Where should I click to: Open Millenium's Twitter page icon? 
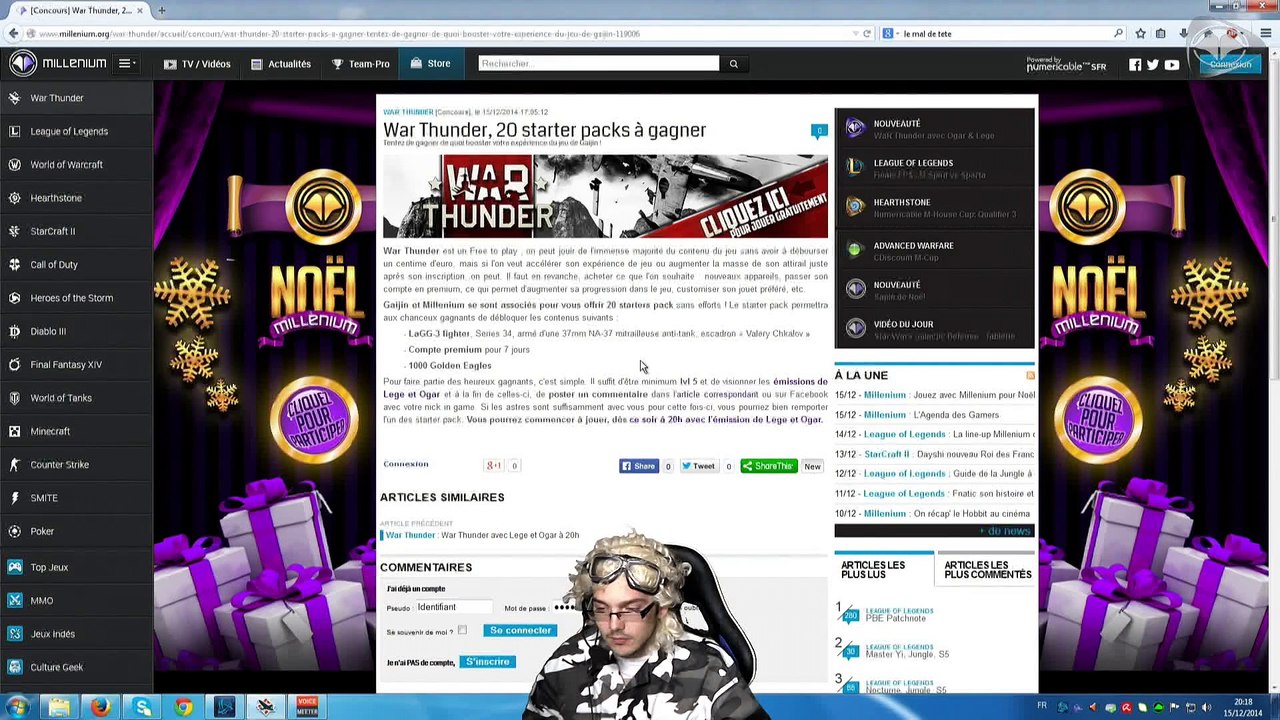coord(1153,65)
